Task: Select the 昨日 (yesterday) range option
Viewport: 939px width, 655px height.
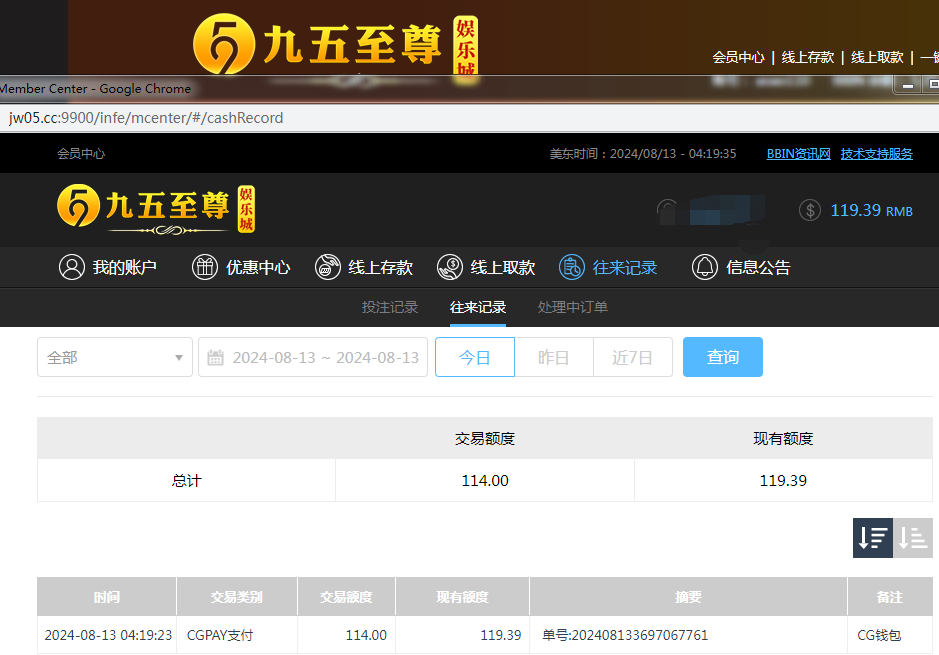Action: [x=553, y=357]
